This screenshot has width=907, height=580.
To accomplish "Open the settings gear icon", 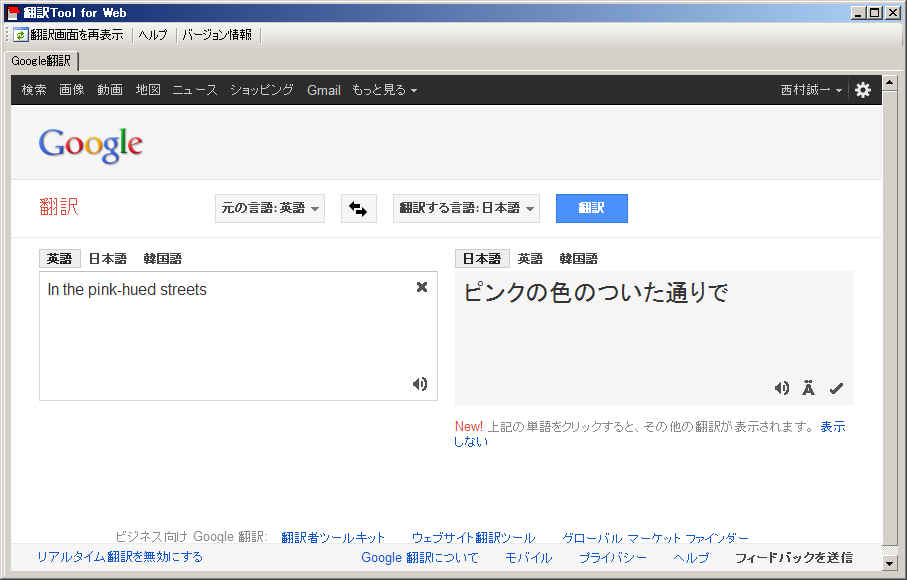I will click(x=862, y=90).
